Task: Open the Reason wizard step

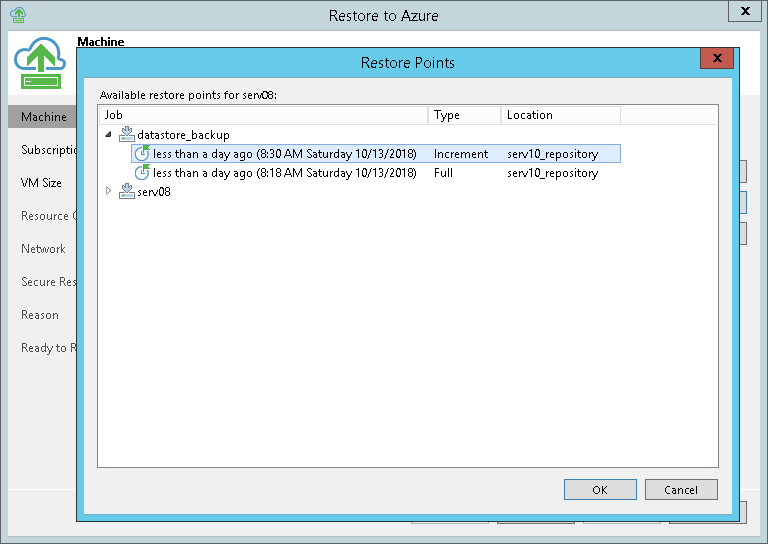Action: click(x=40, y=315)
